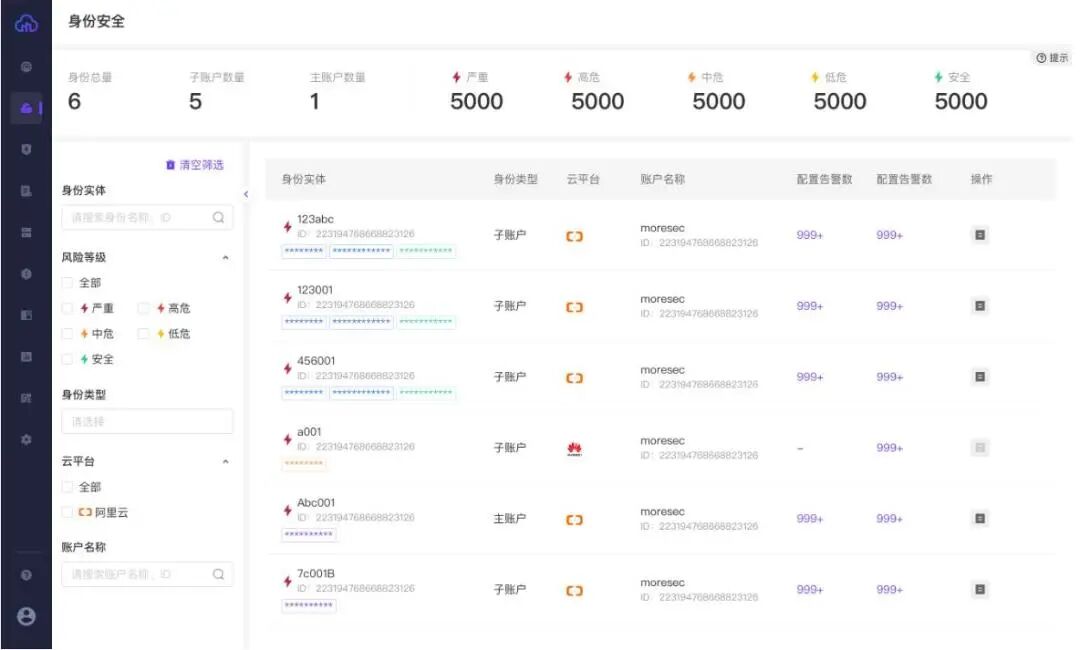This screenshot has height=650, width=1080.
Task: Click the 提示 button at top right
Action: click(1052, 58)
